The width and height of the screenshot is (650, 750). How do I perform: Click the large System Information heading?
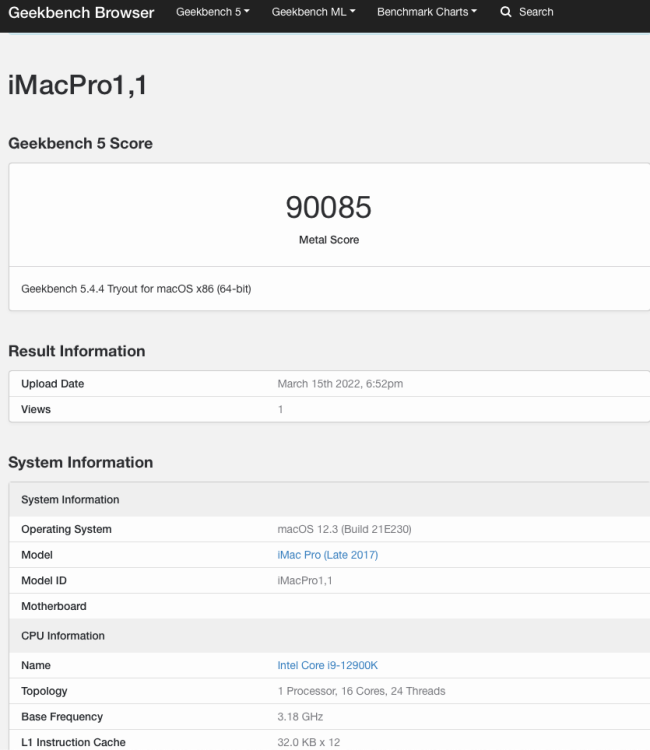tap(81, 463)
